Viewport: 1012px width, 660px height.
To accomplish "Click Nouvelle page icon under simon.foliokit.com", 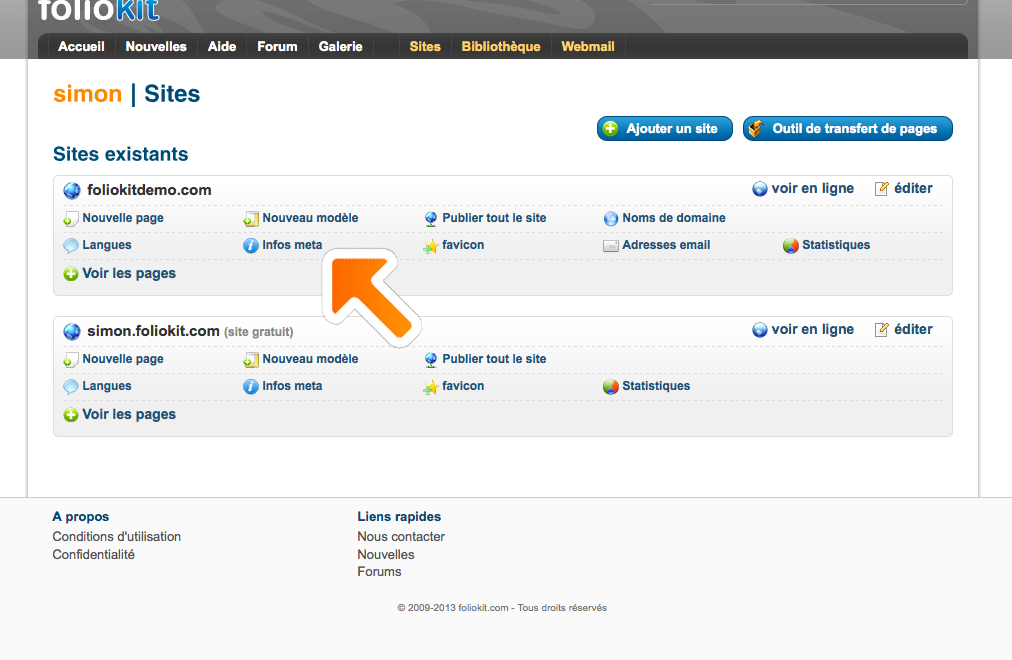I will tap(71, 360).
